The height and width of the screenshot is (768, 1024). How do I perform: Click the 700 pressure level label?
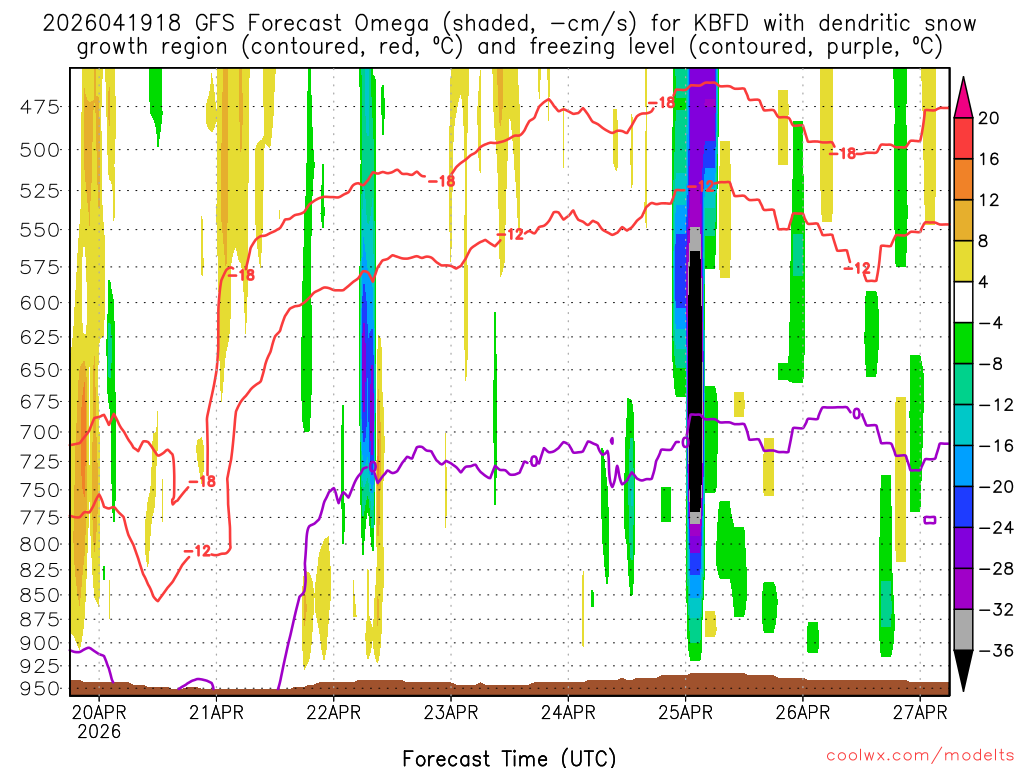pos(40,432)
